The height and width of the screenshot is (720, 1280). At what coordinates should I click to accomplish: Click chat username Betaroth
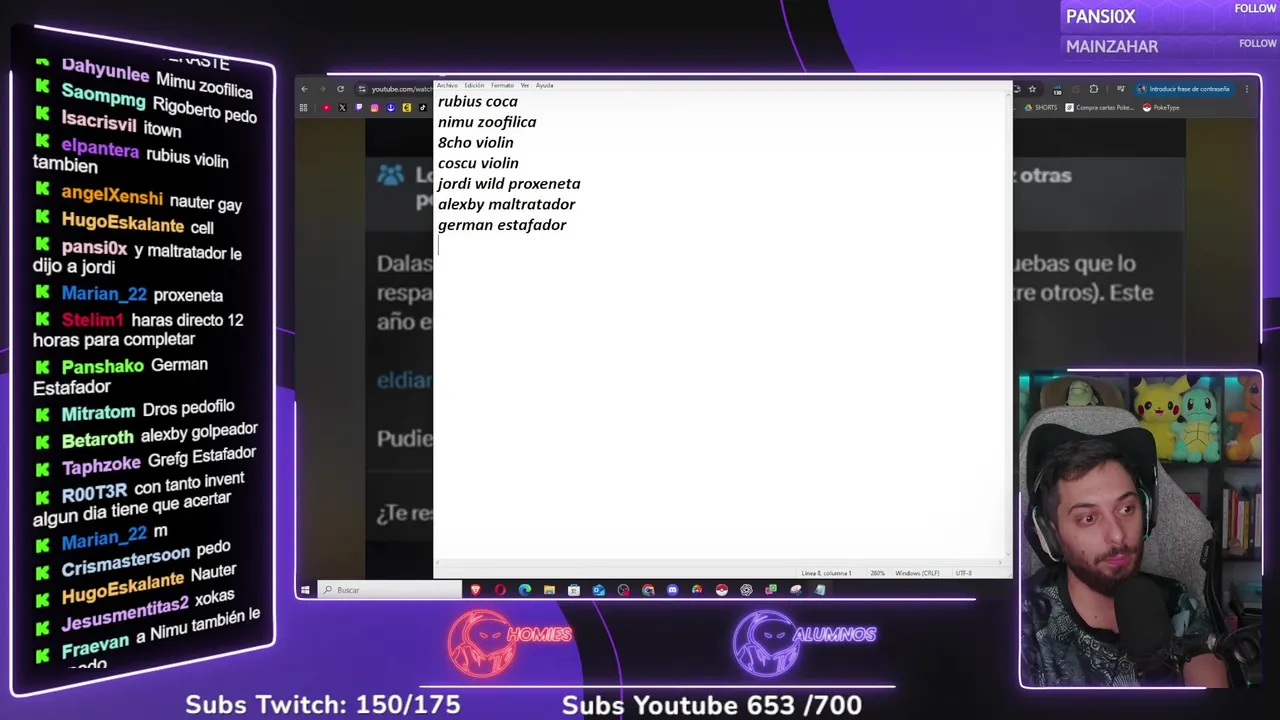pyautogui.click(x=97, y=439)
